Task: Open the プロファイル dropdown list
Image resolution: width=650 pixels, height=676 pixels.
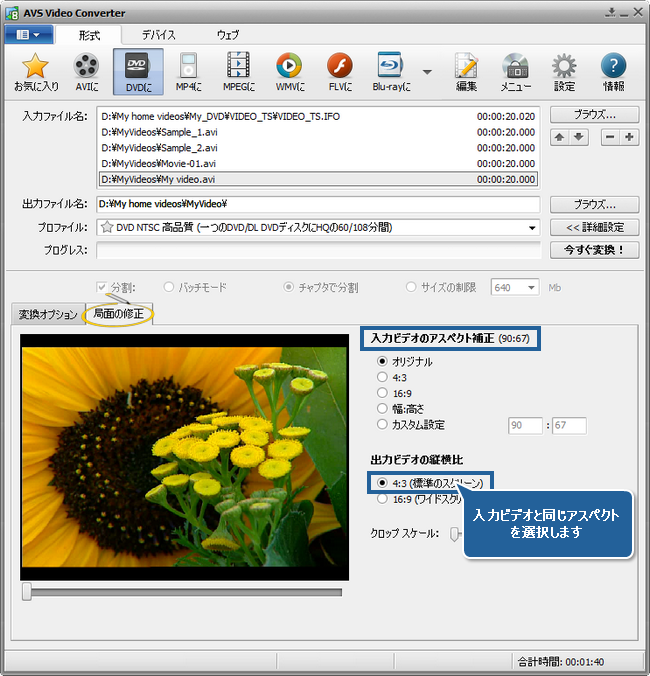Action: (x=531, y=228)
